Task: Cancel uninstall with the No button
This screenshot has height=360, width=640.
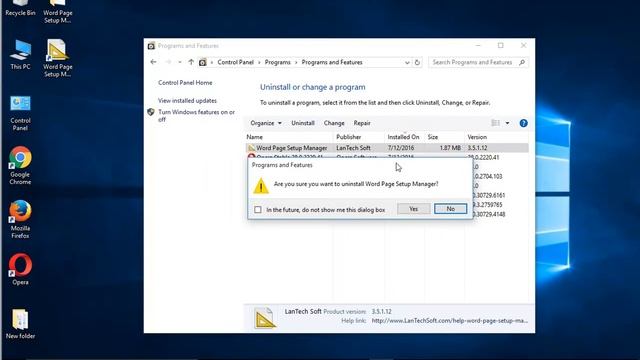Action: [450, 209]
